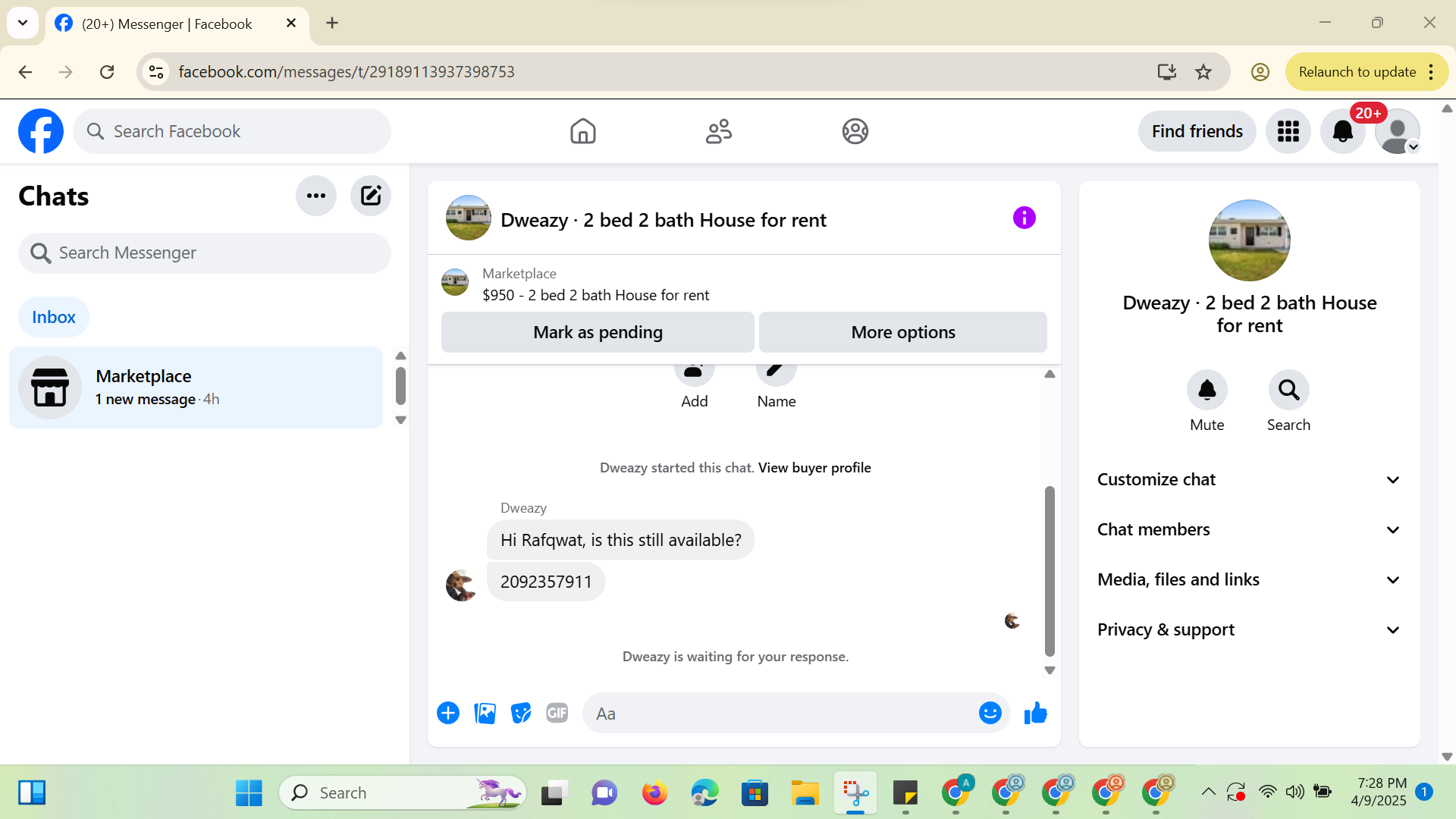Screen dimensions: 1456x819
Task: Attach a photo or file
Action: (485, 713)
